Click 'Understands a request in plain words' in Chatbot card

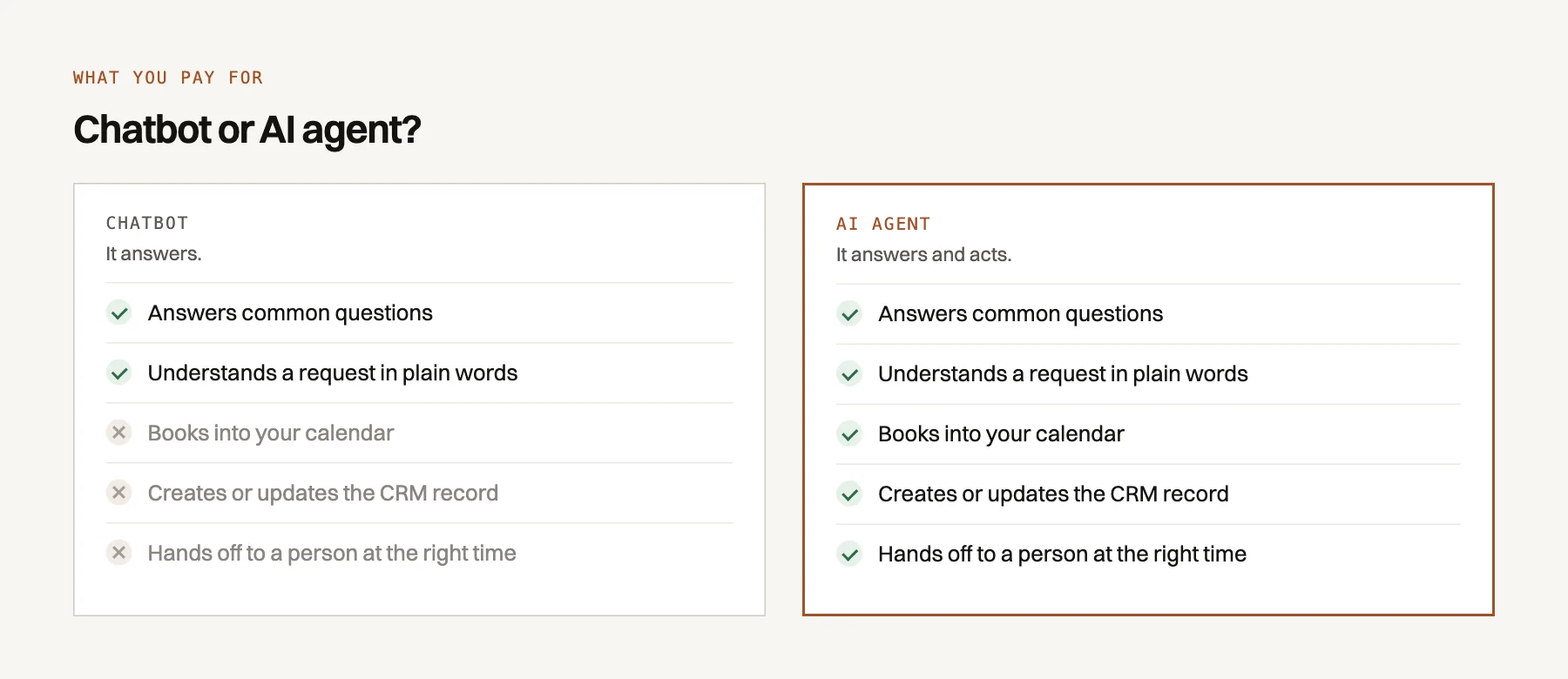click(x=333, y=373)
